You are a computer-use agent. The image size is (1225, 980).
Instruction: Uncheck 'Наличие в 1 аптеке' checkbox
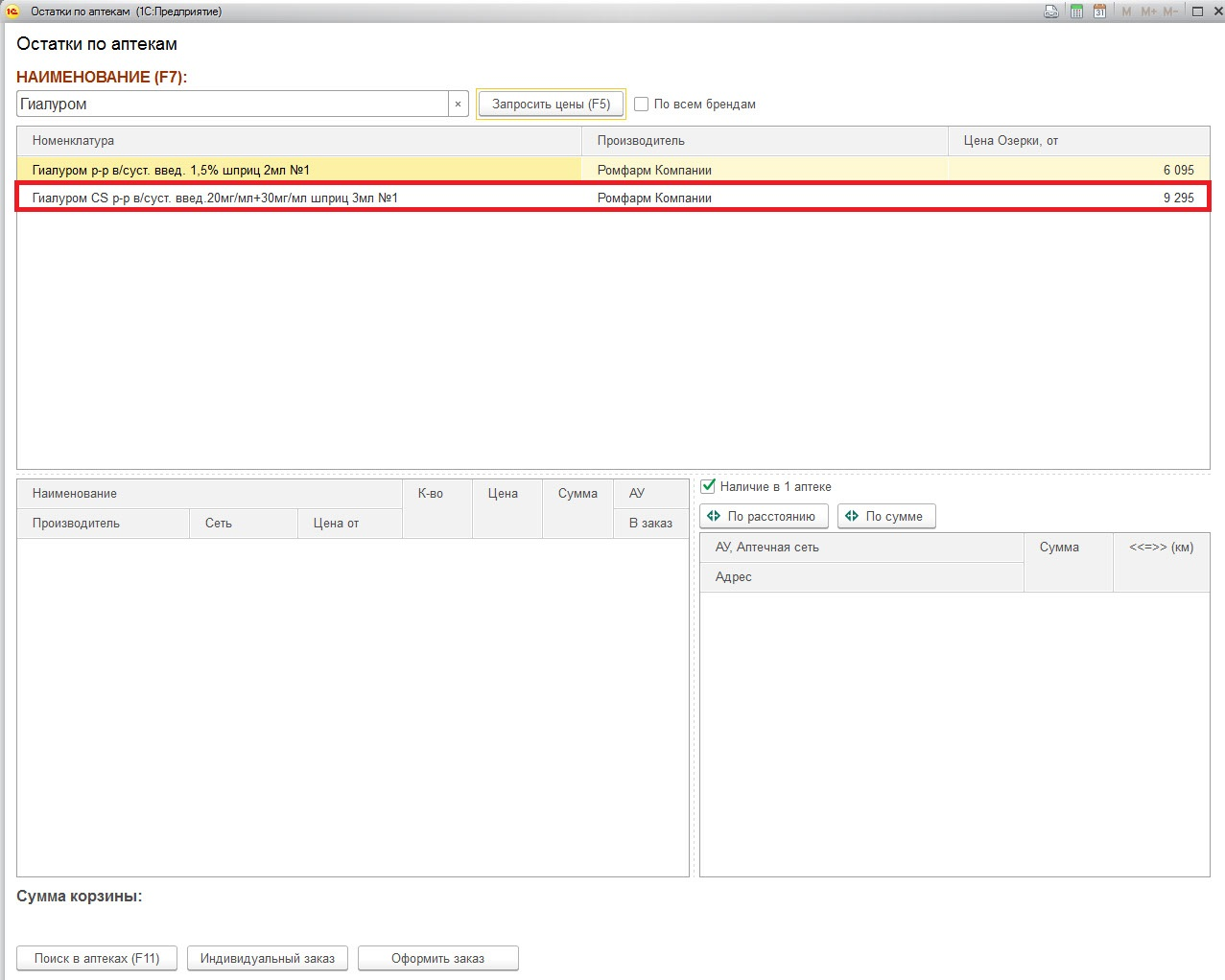tap(708, 486)
